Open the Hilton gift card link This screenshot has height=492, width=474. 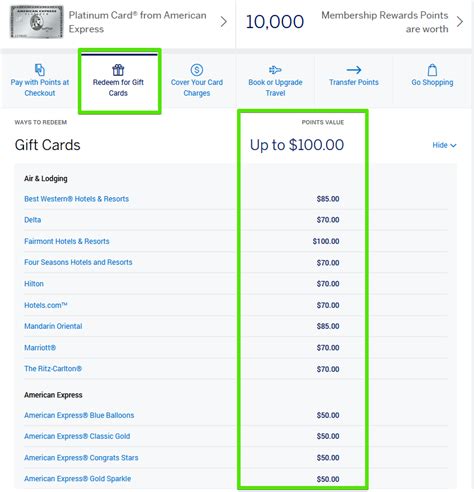pyautogui.click(x=34, y=284)
